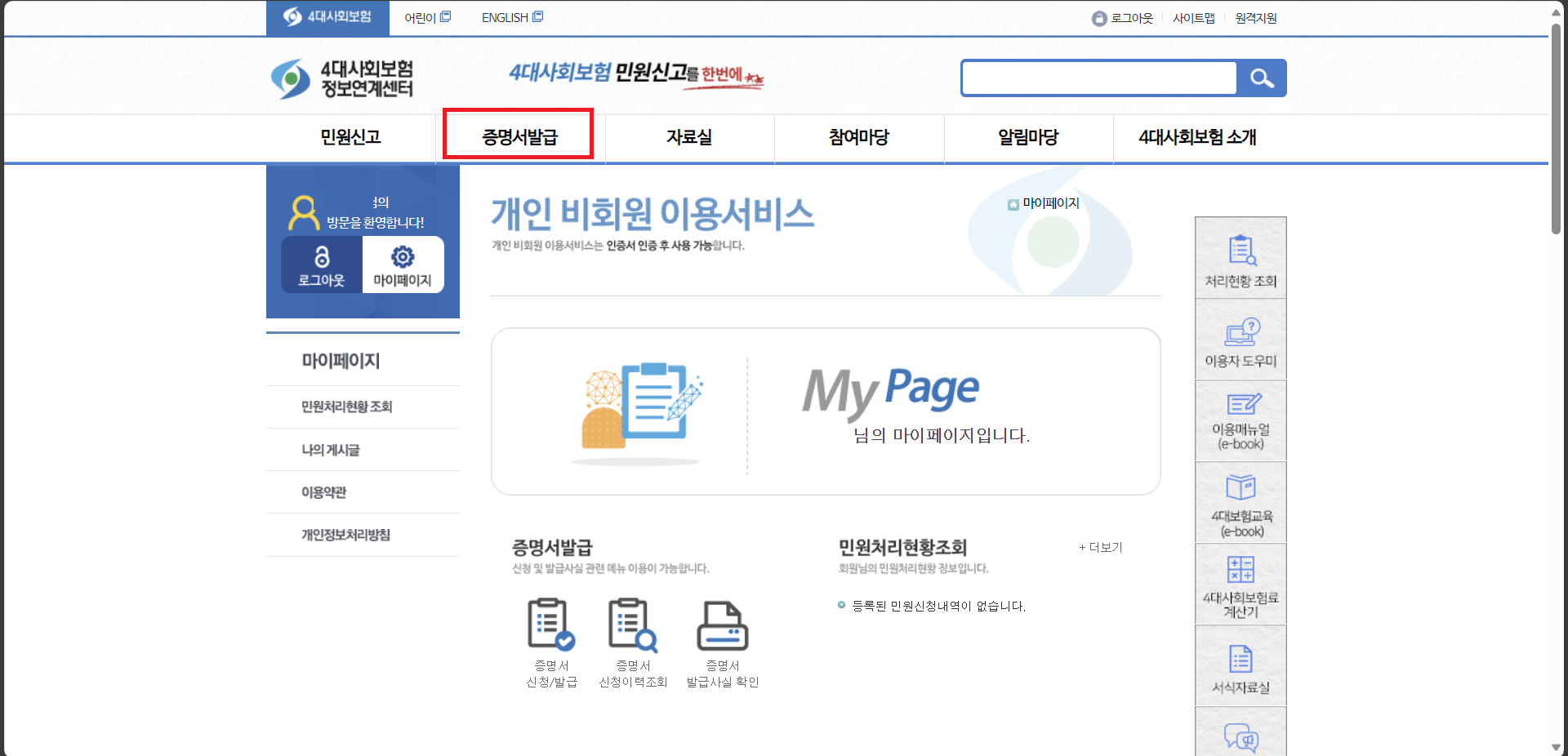Select the 증명서 신청이력조회 magnifier clipboard icon
The width and height of the screenshot is (1568, 756).
coord(633,625)
